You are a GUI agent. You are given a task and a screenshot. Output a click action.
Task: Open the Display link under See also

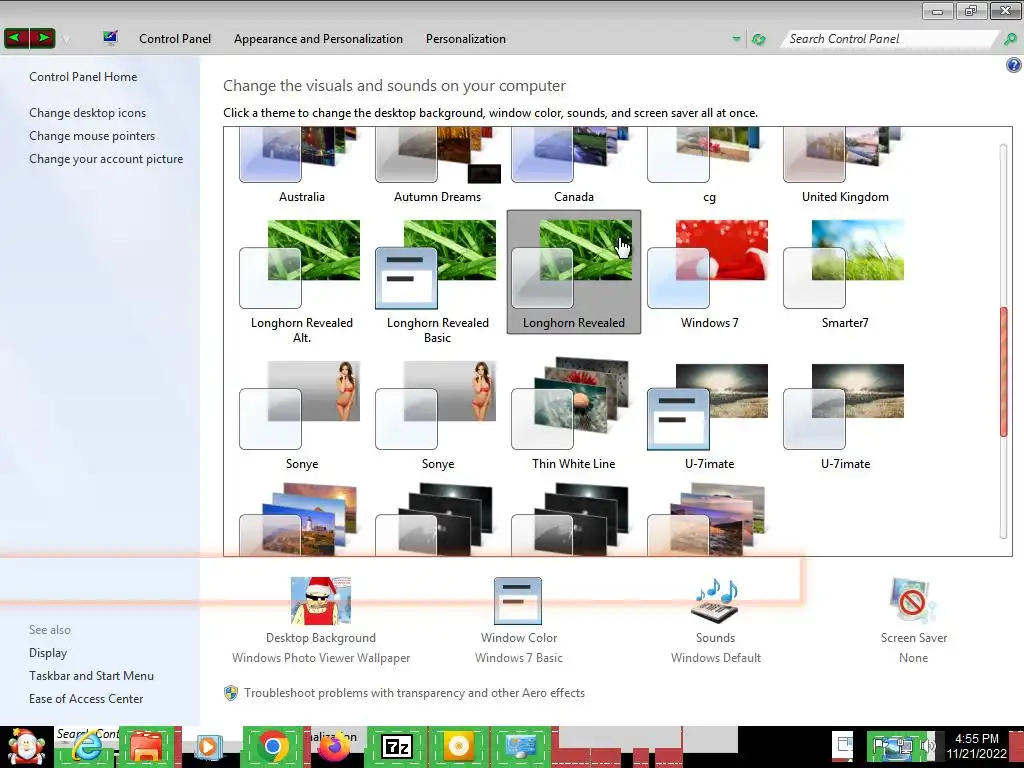(x=48, y=653)
